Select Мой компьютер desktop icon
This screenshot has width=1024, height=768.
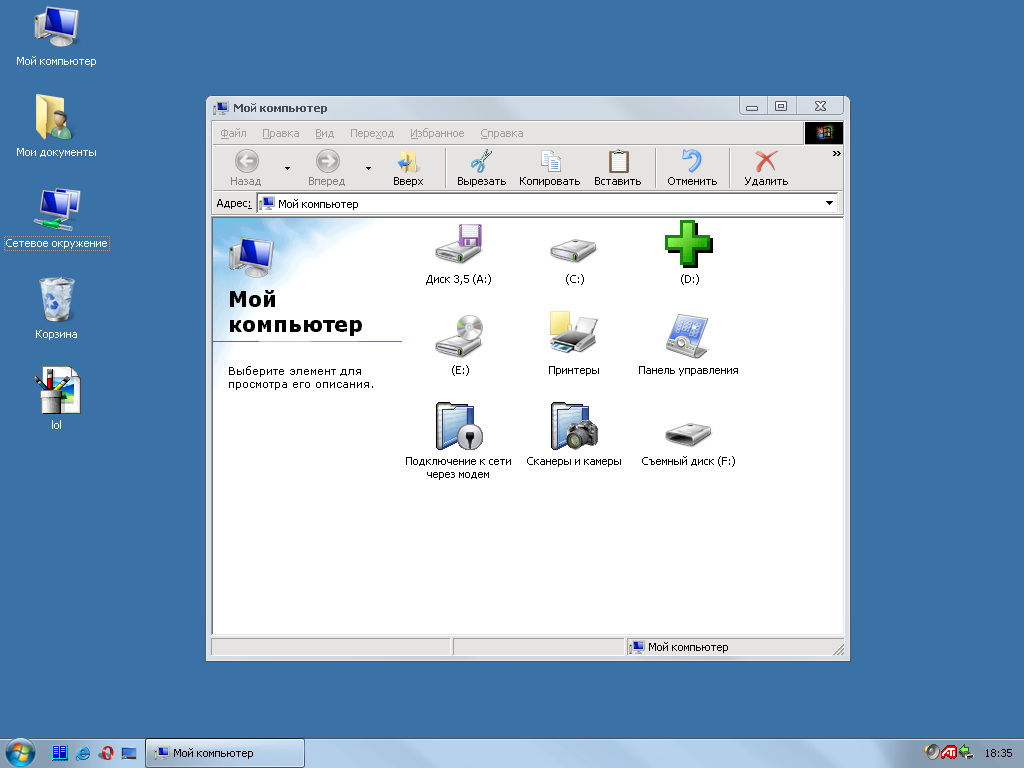tap(56, 37)
